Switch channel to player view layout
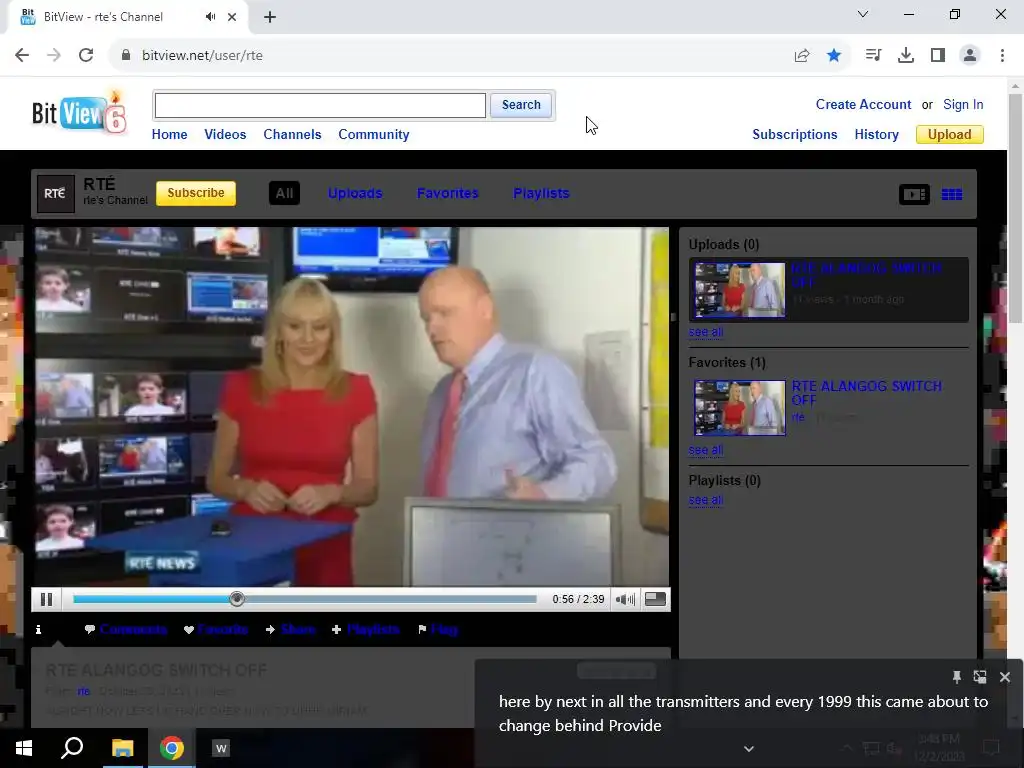The height and width of the screenshot is (768, 1024). coord(914,194)
